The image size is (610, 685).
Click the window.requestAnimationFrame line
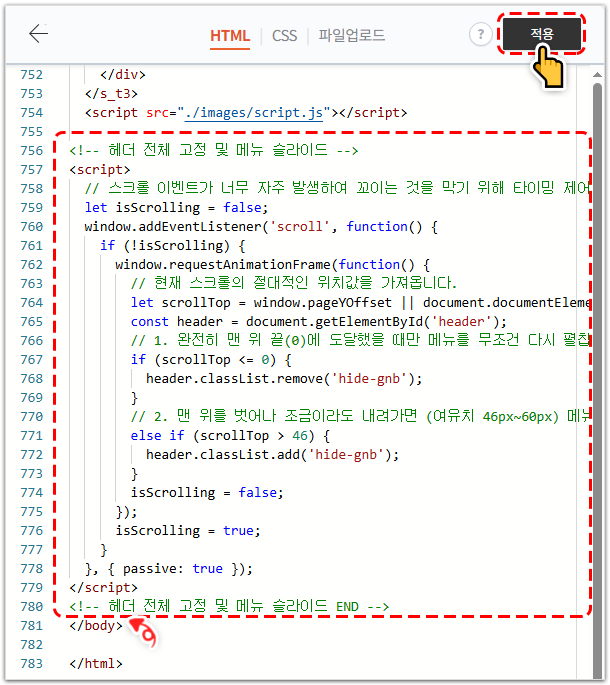click(273, 265)
